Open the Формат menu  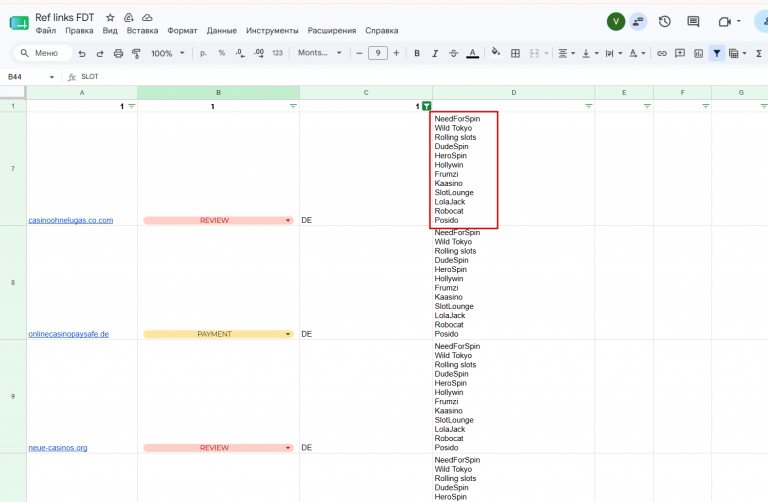click(x=182, y=30)
